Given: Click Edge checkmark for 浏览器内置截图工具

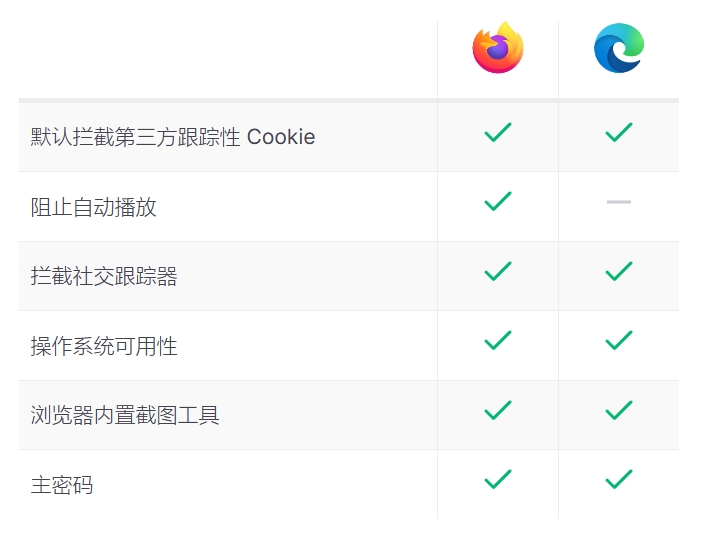Looking at the screenshot, I should pyautogui.click(x=619, y=410).
